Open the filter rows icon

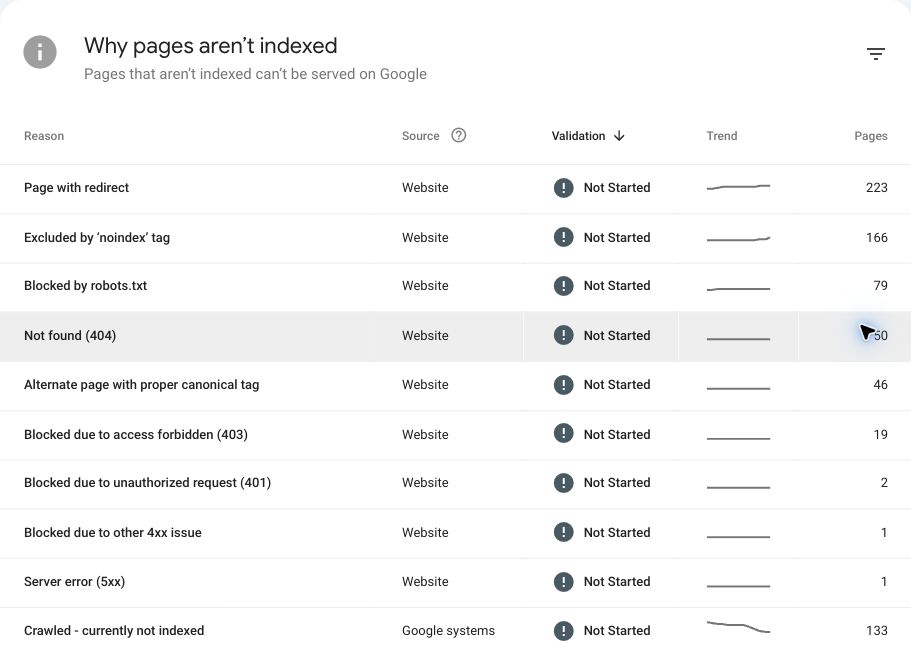(x=876, y=54)
